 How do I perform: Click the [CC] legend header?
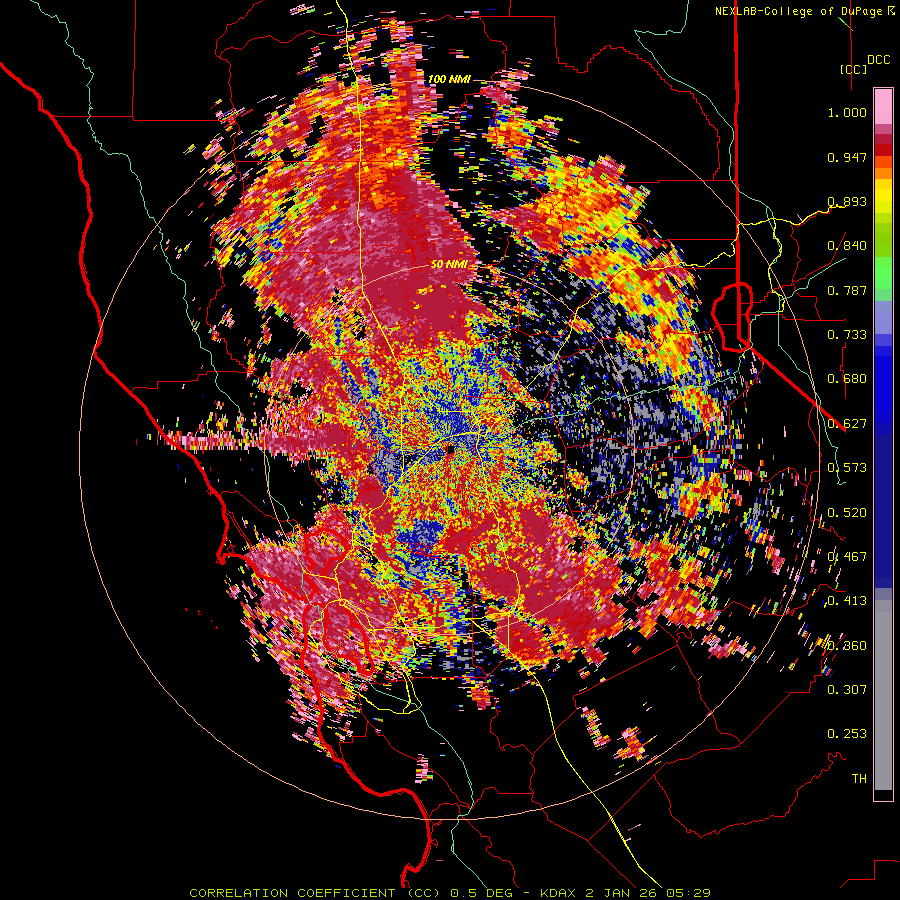853,69
